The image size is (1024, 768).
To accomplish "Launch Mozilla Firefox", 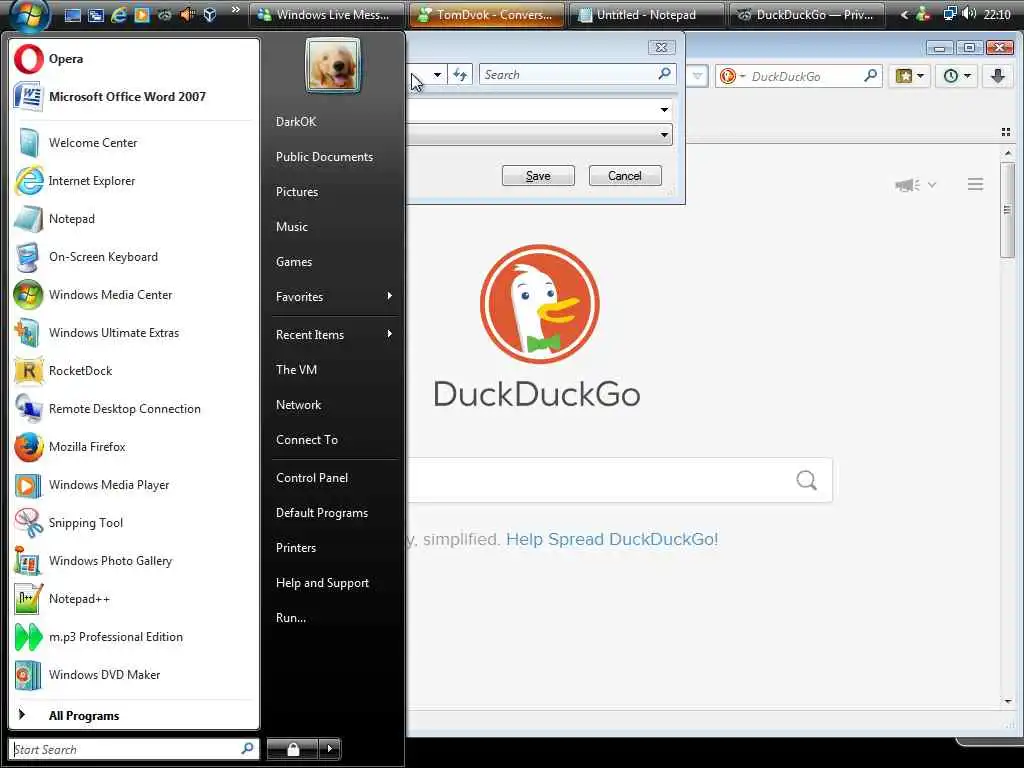I will pyautogui.click(x=133, y=447).
